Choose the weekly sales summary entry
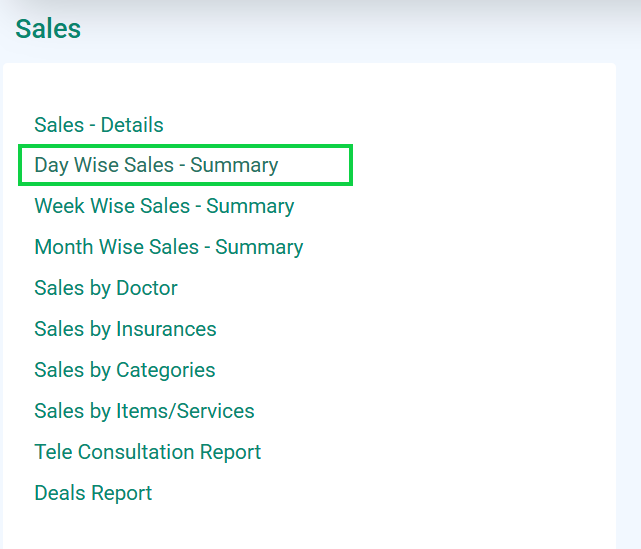Image resolution: width=641 pixels, height=549 pixels. [164, 206]
